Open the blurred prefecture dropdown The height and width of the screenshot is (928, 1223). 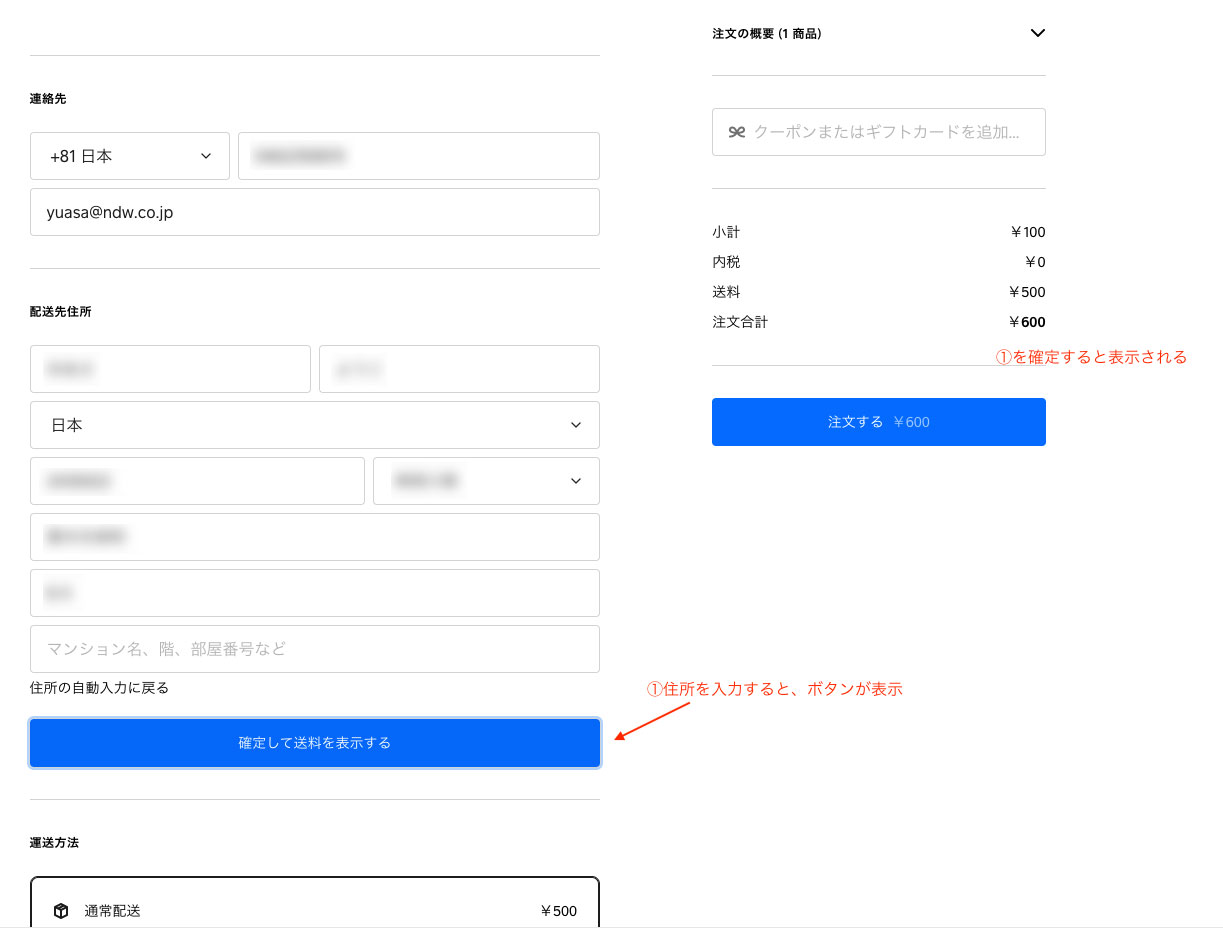click(x=486, y=481)
